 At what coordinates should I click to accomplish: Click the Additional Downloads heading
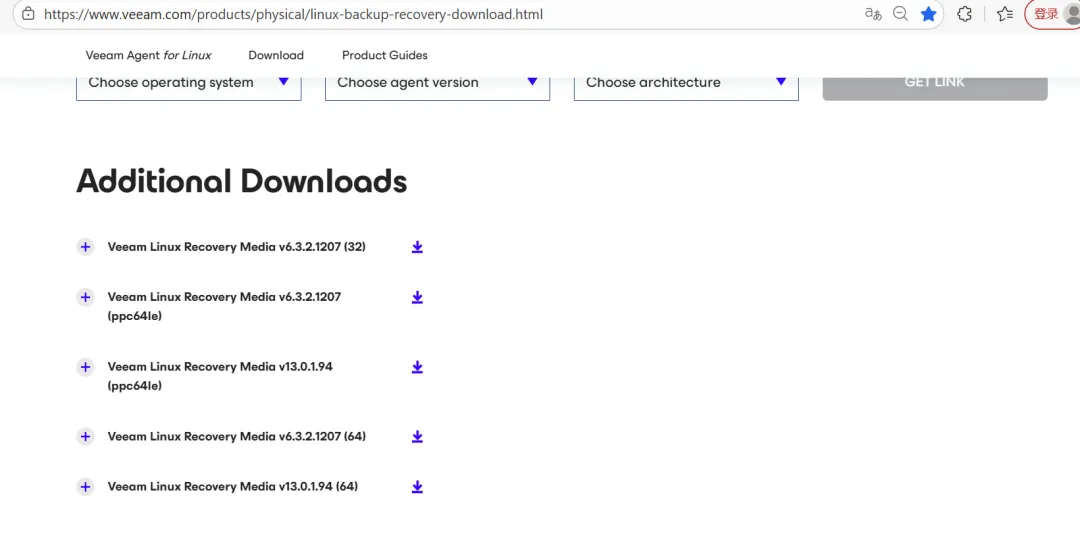click(242, 181)
